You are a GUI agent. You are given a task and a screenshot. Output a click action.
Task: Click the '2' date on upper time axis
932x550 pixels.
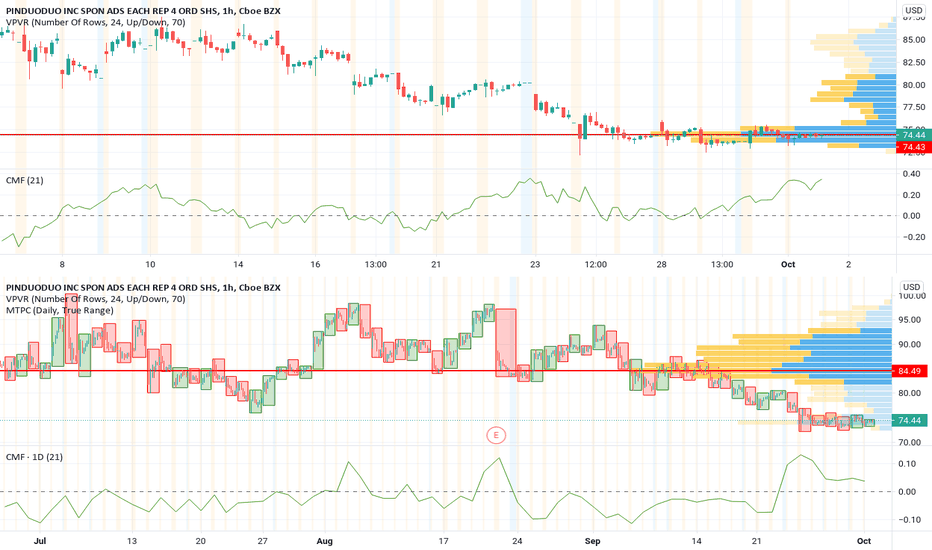pyautogui.click(x=848, y=265)
